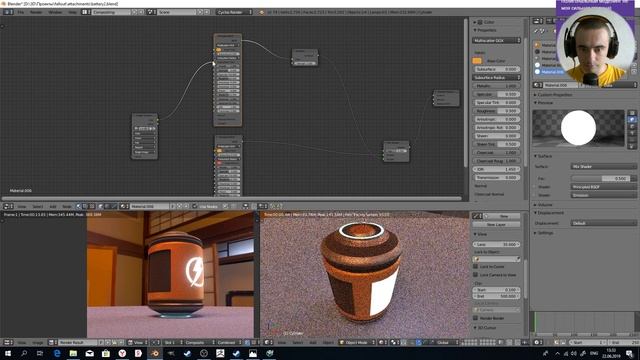Open the node editor Node menu
The image size is (640, 360).
coord(67,207)
